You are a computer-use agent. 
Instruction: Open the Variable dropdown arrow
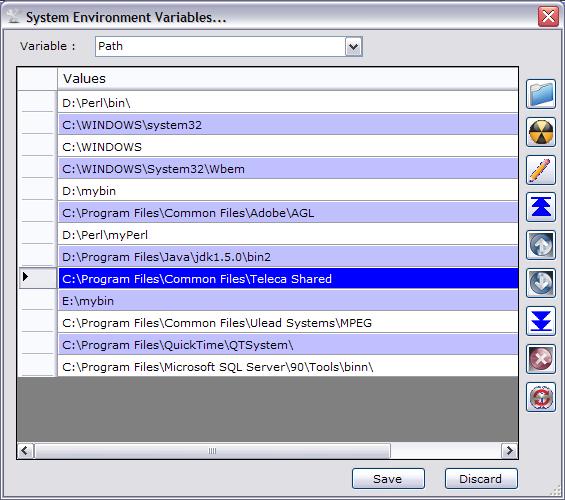tap(353, 46)
